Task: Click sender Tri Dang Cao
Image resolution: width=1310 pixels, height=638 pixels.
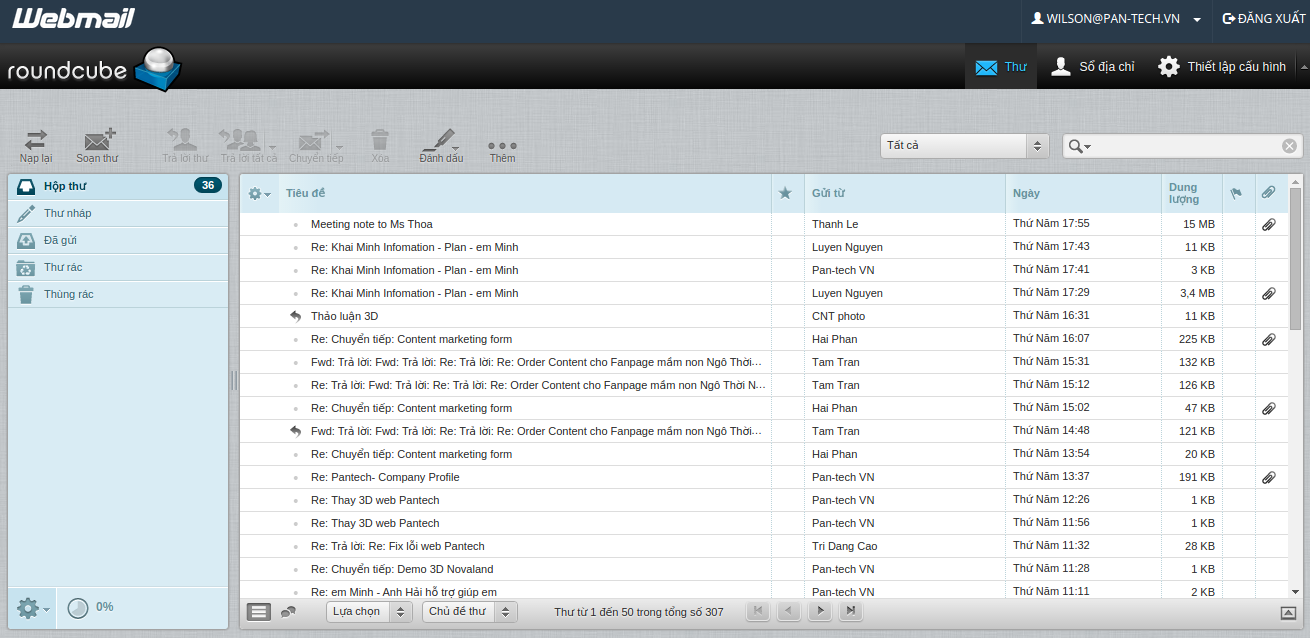Action: [843, 546]
